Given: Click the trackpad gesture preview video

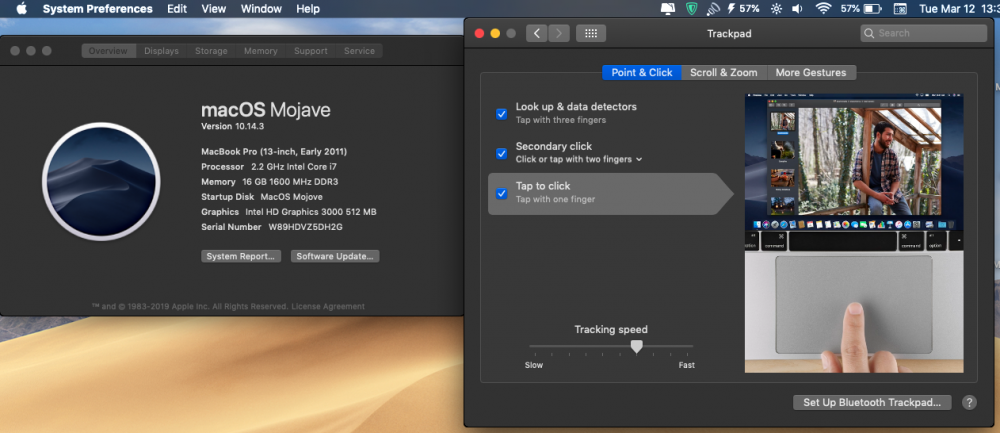Looking at the screenshot, I should (854, 233).
